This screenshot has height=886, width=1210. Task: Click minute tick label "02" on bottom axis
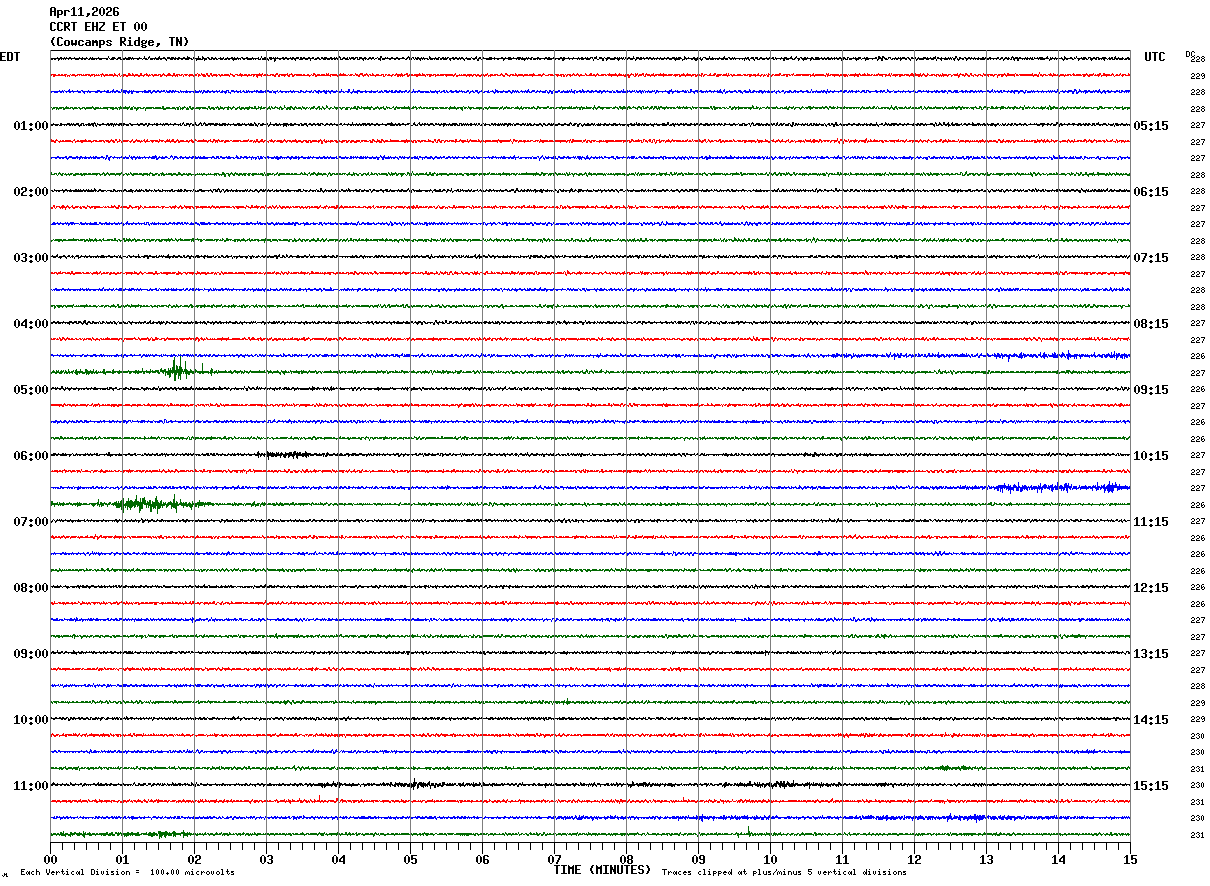coord(194,859)
